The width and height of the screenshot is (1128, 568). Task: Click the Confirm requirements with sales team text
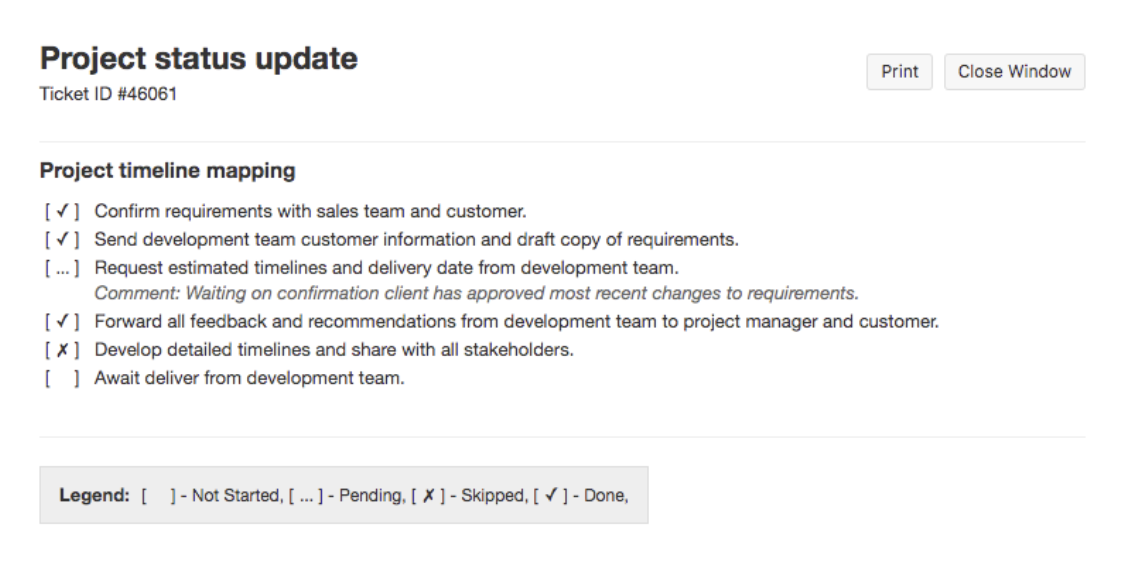(x=310, y=211)
